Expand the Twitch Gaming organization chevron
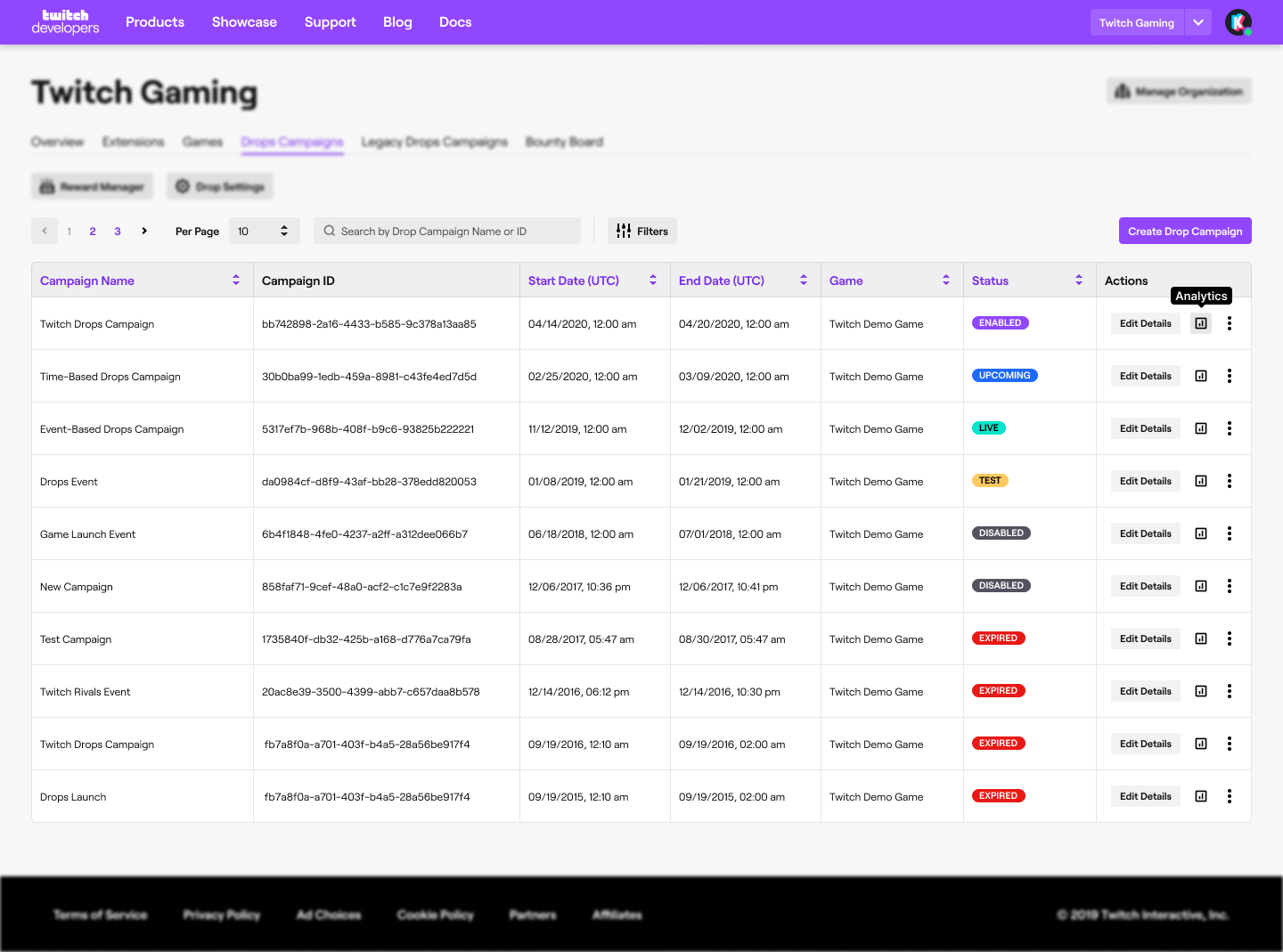1283x952 pixels. [1198, 22]
